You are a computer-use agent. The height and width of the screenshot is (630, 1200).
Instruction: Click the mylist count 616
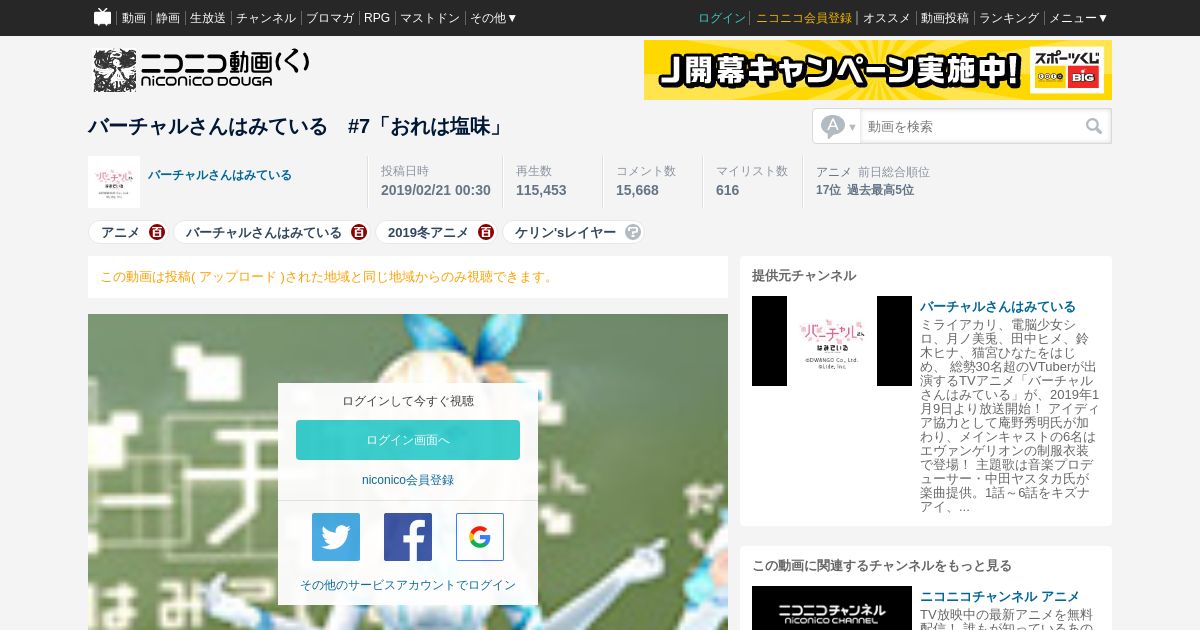pos(727,190)
